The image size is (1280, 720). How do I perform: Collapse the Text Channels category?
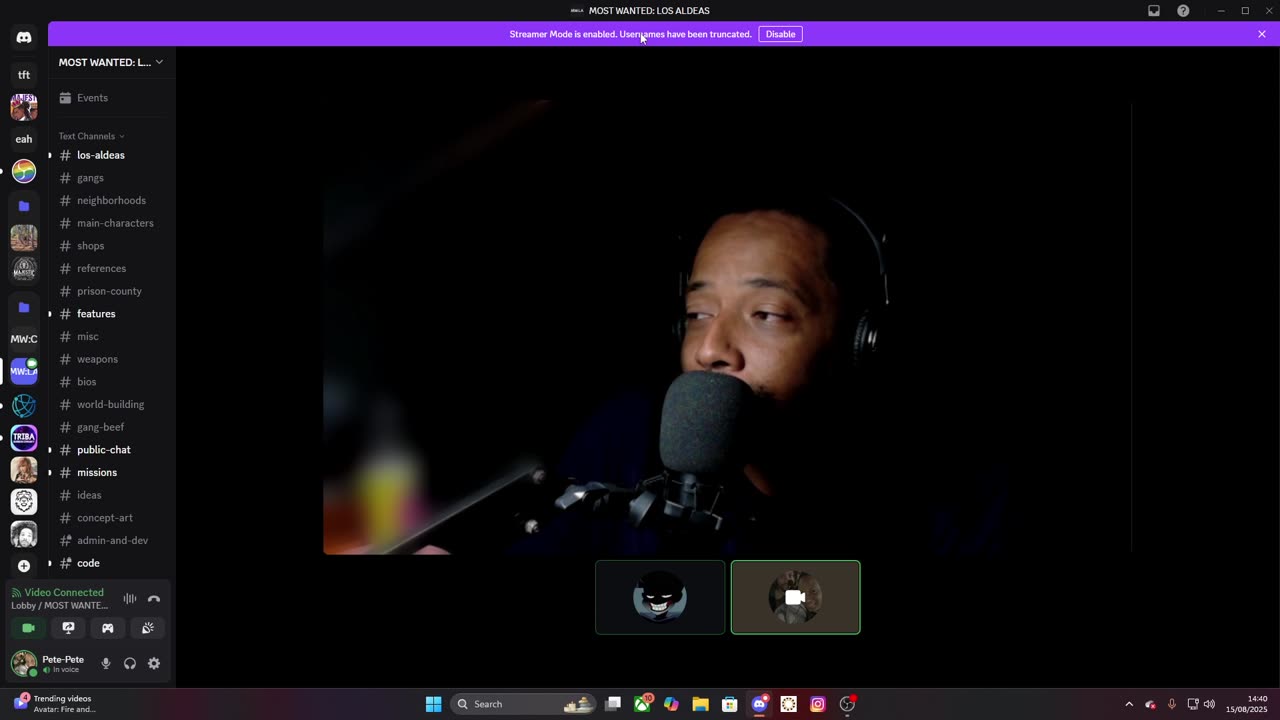click(91, 136)
